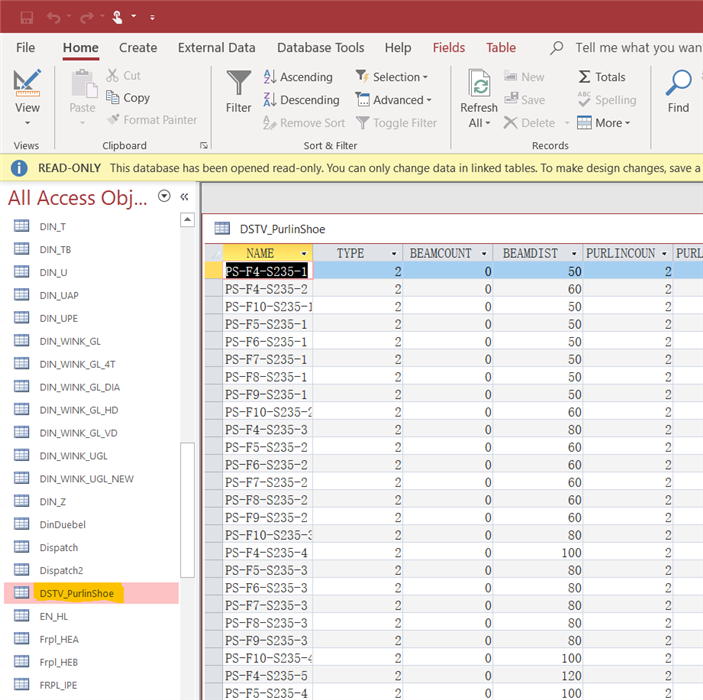Open the File tab

tap(26, 48)
